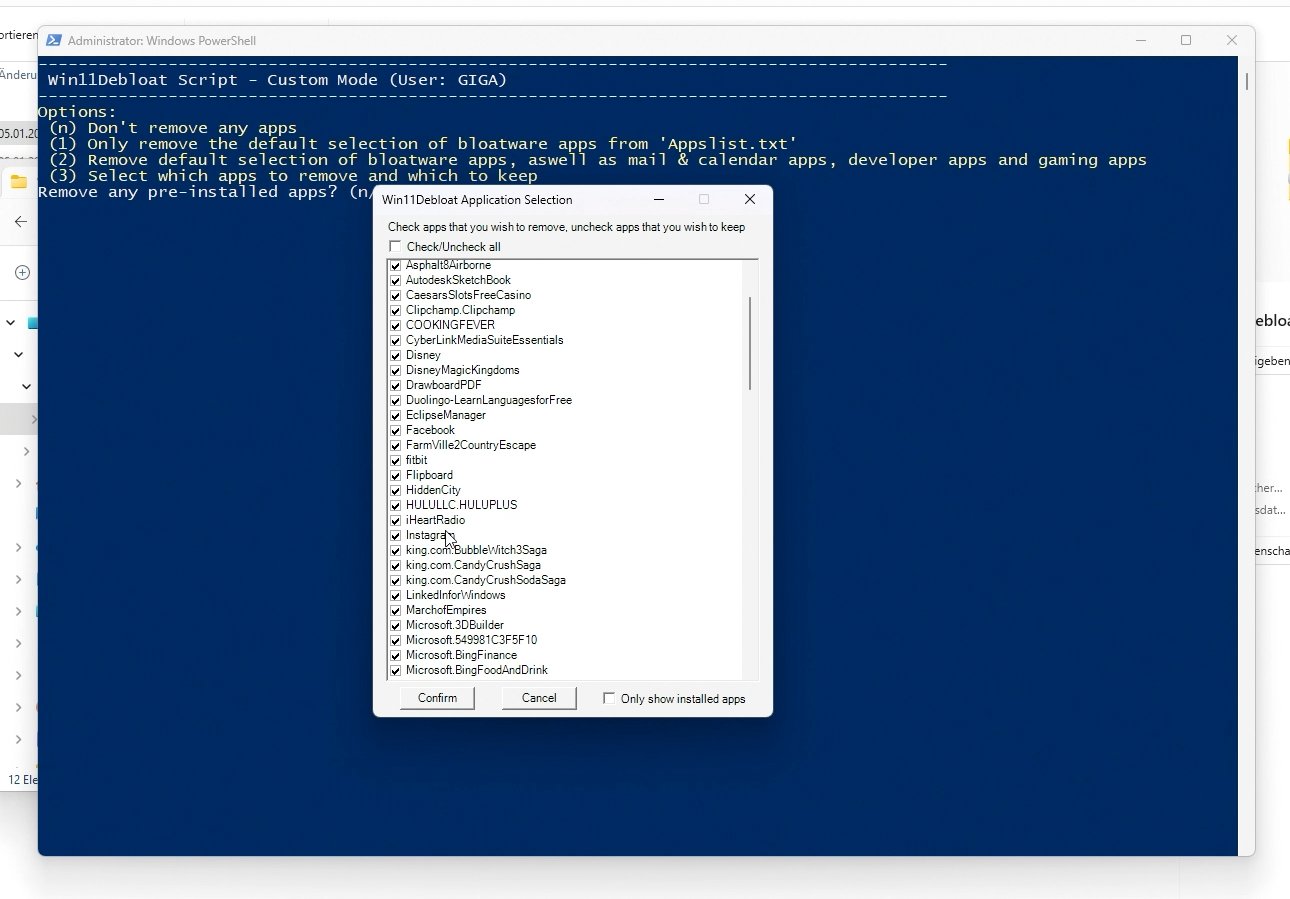This screenshot has width=1290, height=899.
Task: Click the circled plus New icon in Explorer
Action: [x=22, y=273]
